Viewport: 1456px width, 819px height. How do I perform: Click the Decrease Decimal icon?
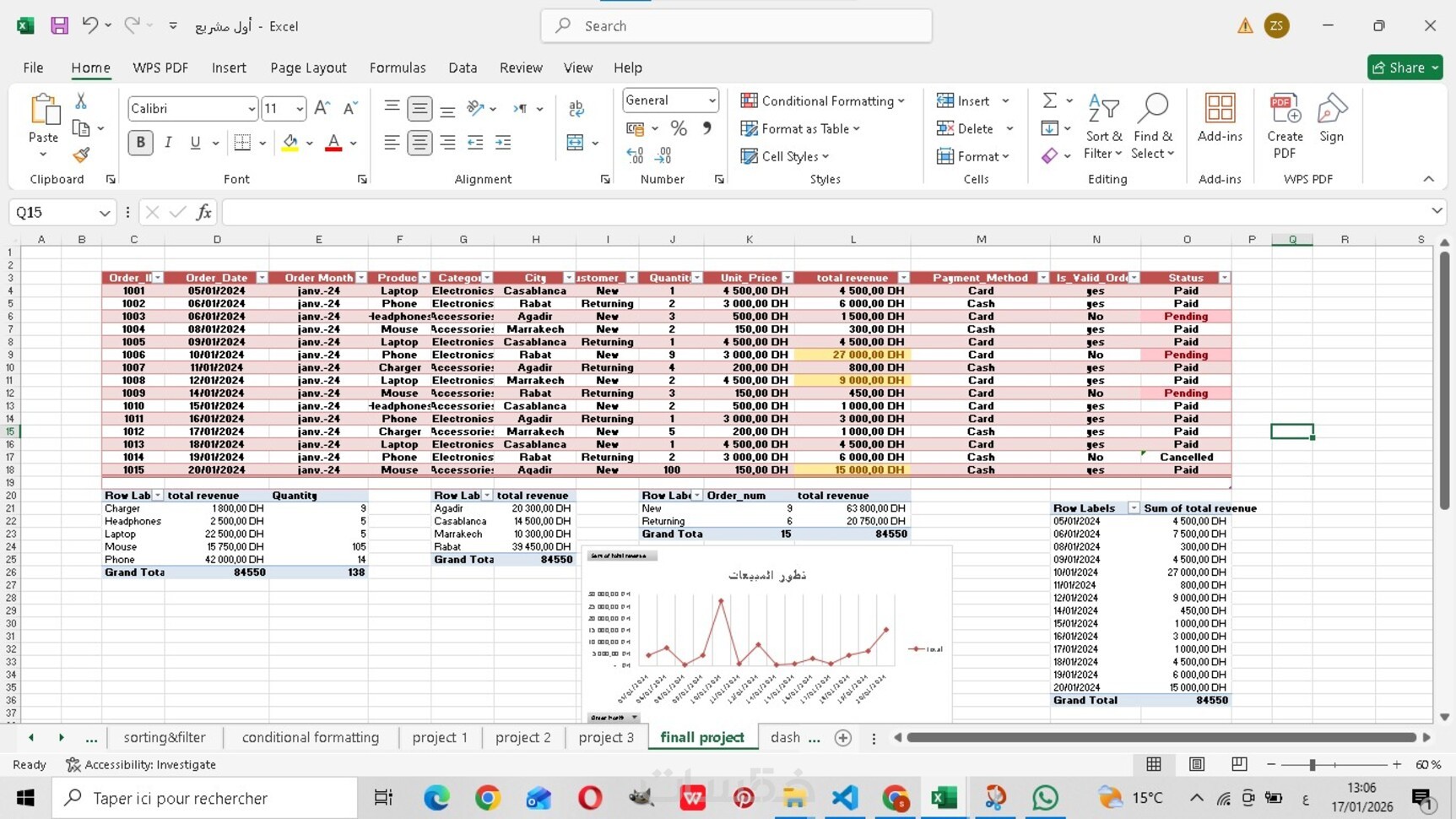tap(664, 155)
